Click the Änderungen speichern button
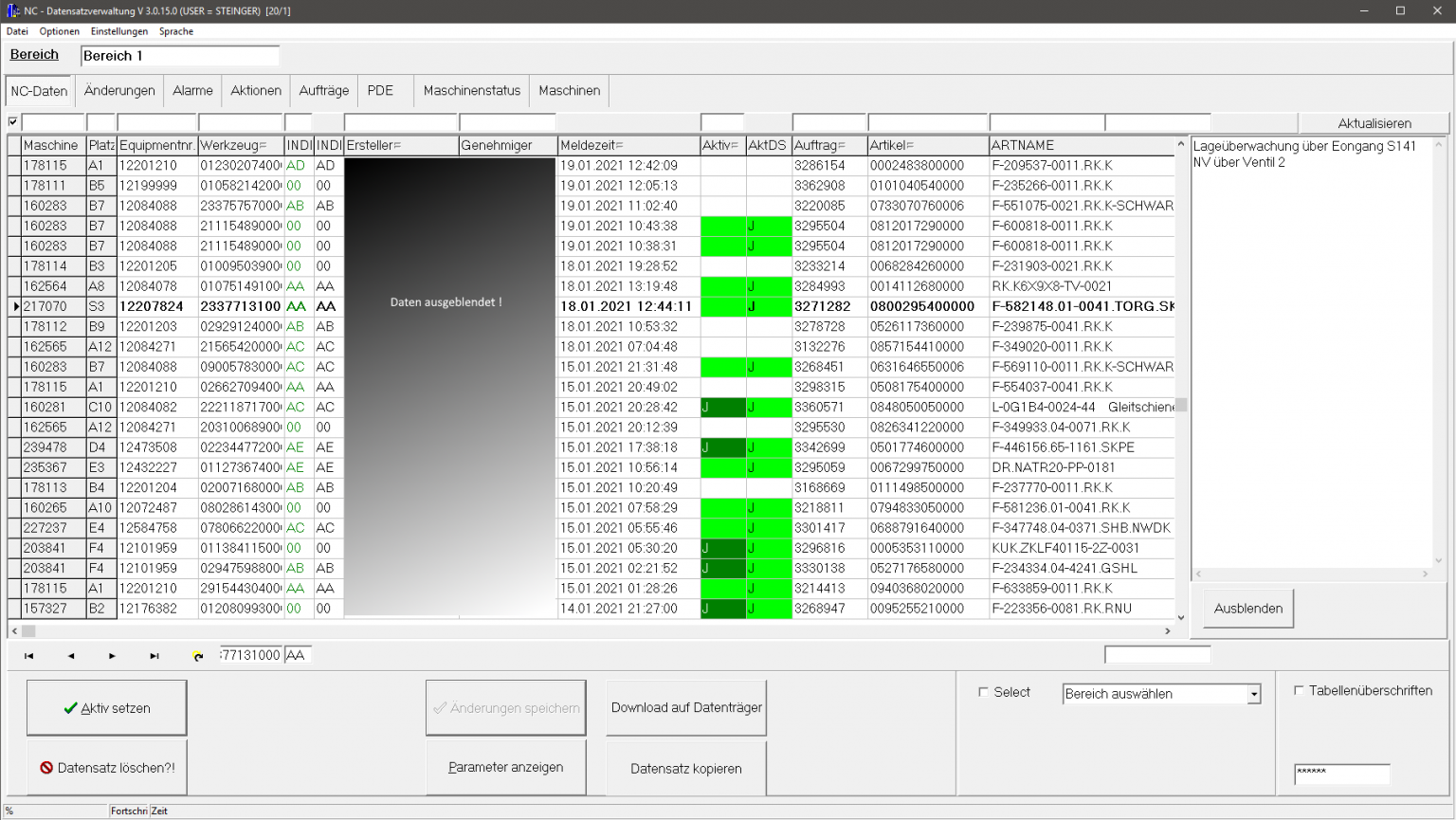The width and height of the screenshot is (1456, 820). 506,708
